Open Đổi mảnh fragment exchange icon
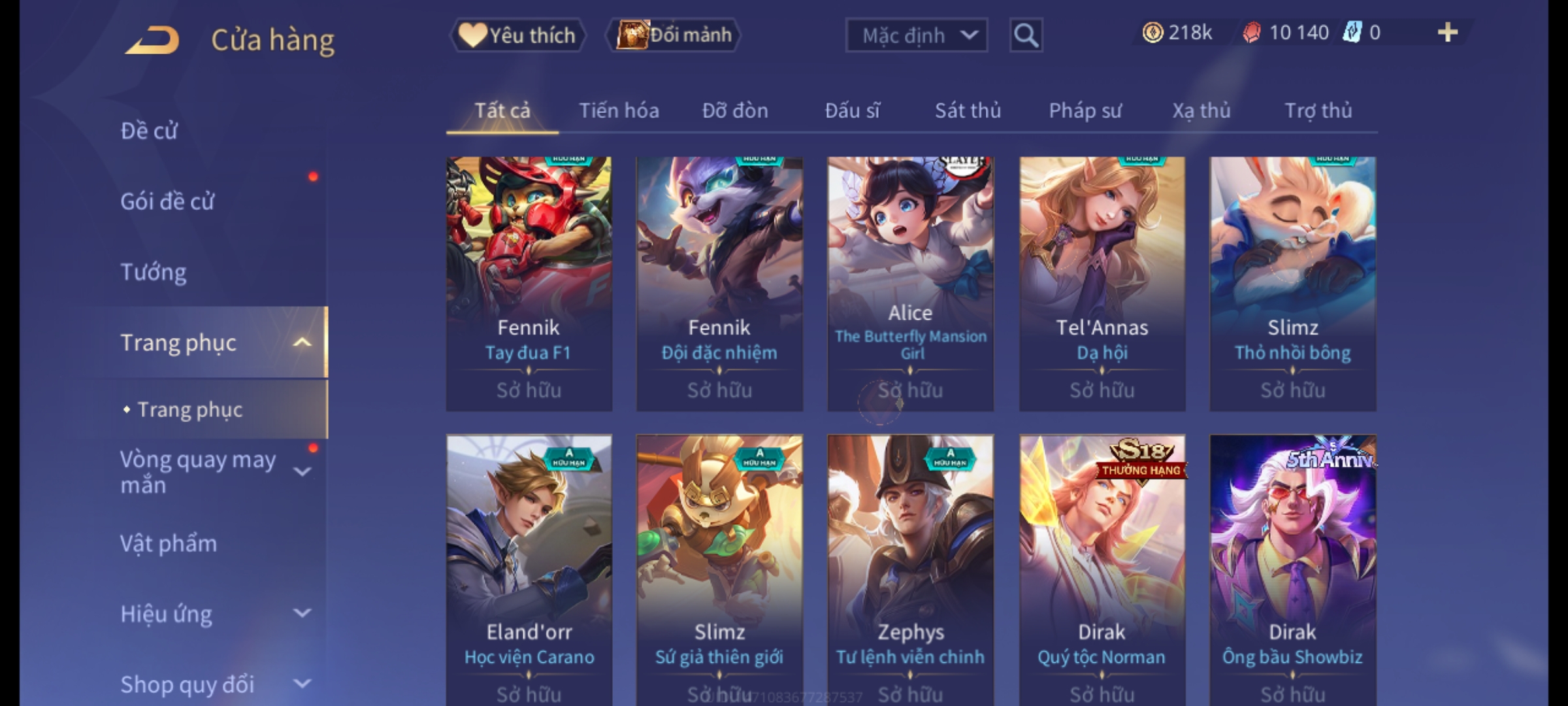This screenshot has width=1568, height=706. coord(674,35)
